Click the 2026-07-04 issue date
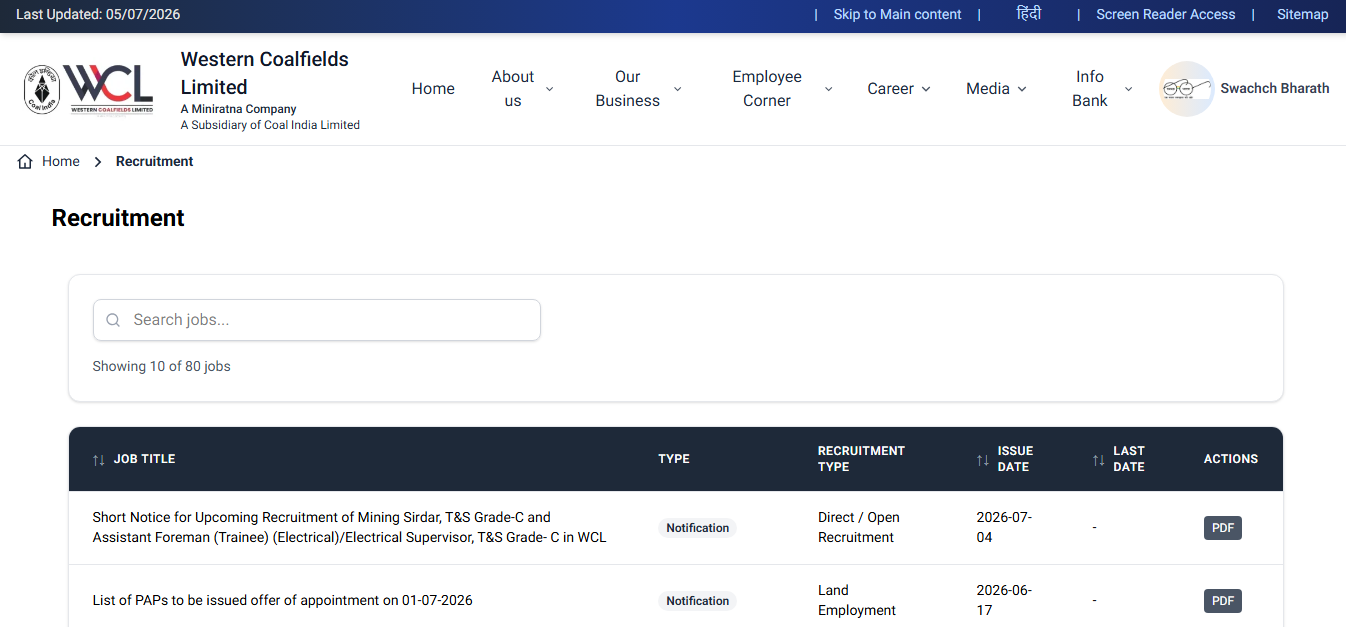Image resolution: width=1346 pixels, height=627 pixels. tap(1004, 527)
